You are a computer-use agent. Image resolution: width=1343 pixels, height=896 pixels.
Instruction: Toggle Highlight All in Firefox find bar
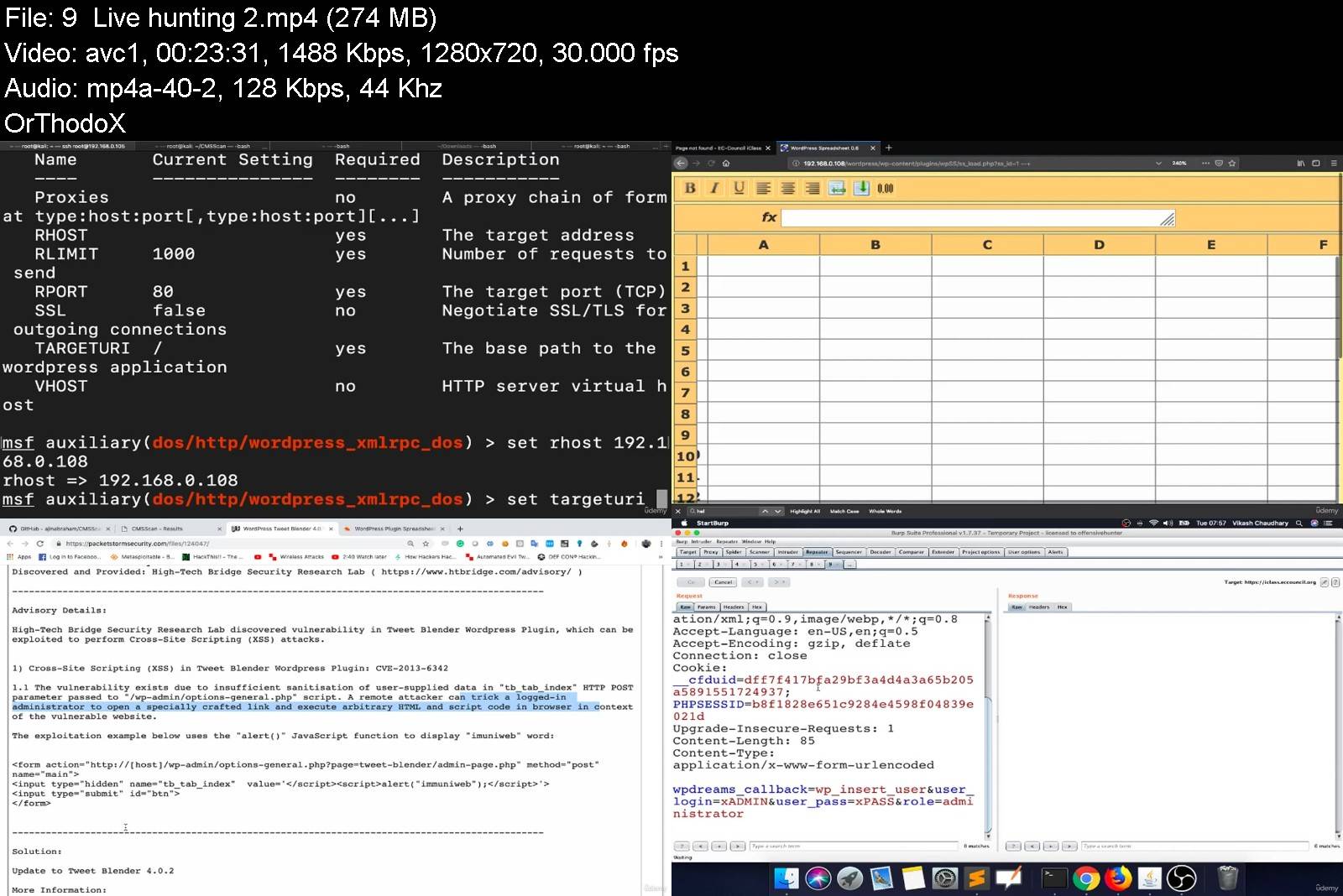coord(804,511)
